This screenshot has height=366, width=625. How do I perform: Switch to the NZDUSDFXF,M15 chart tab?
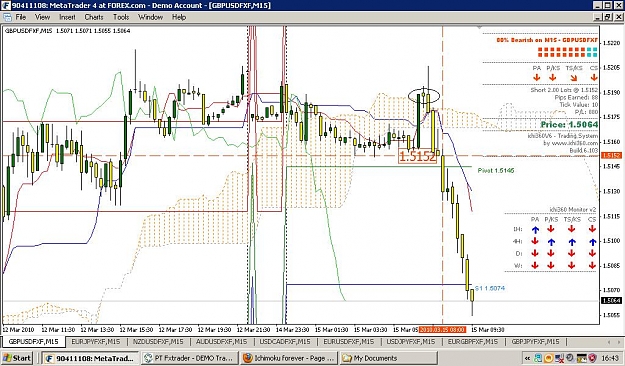coord(158,342)
